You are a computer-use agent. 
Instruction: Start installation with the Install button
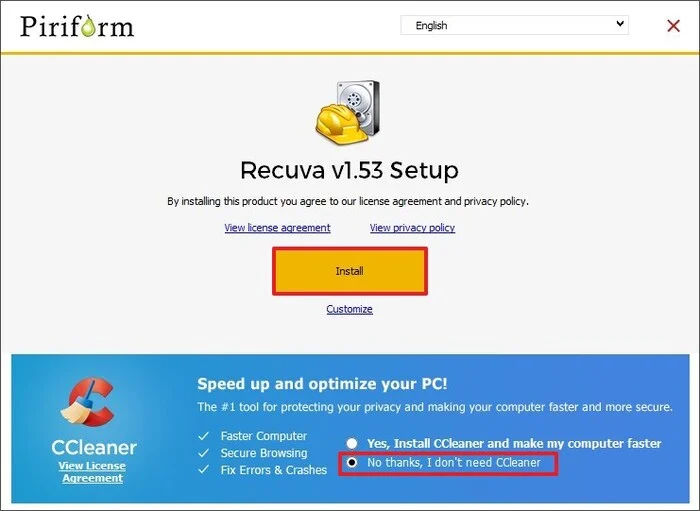pos(350,271)
